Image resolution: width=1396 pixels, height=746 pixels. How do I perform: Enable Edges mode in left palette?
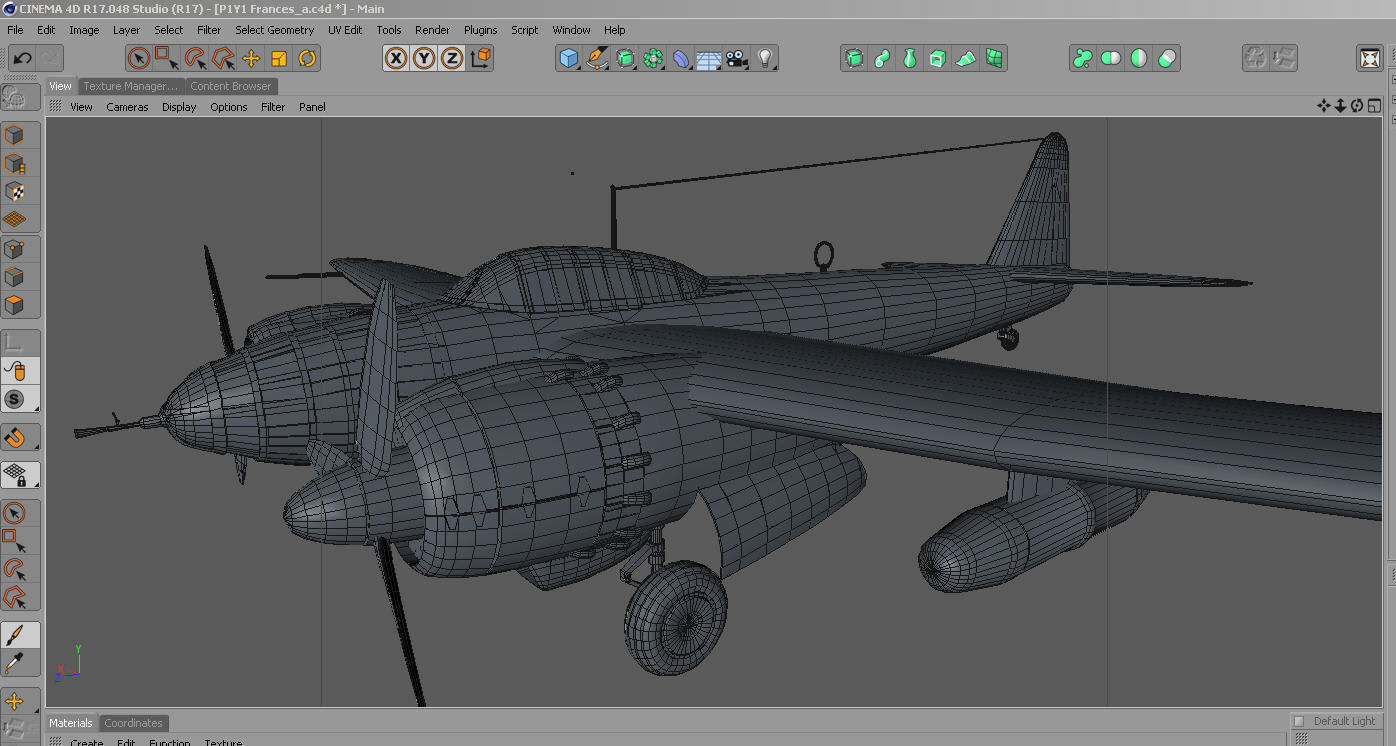14,277
